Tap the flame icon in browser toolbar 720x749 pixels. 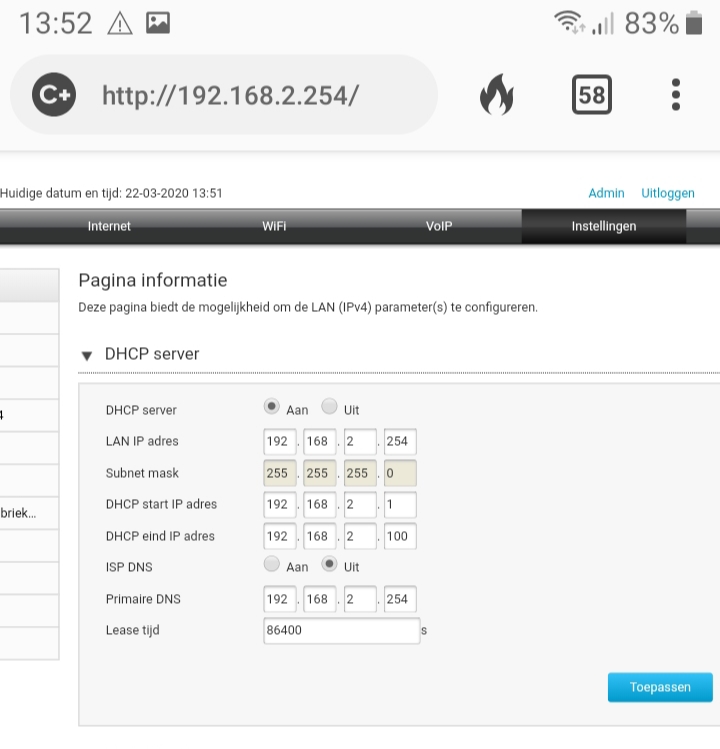click(497, 95)
